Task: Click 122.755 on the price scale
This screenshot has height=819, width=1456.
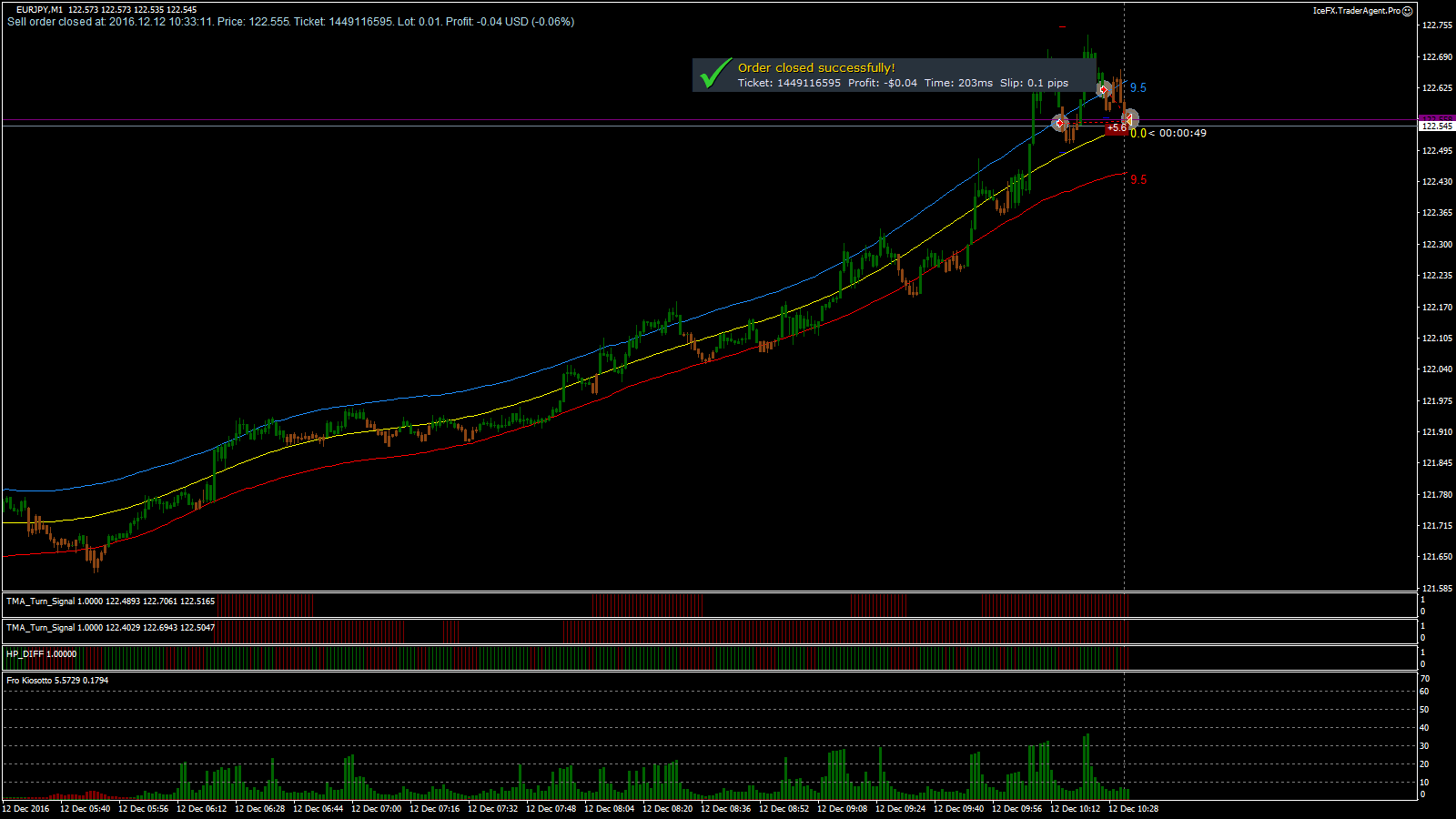Action: (x=1437, y=25)
